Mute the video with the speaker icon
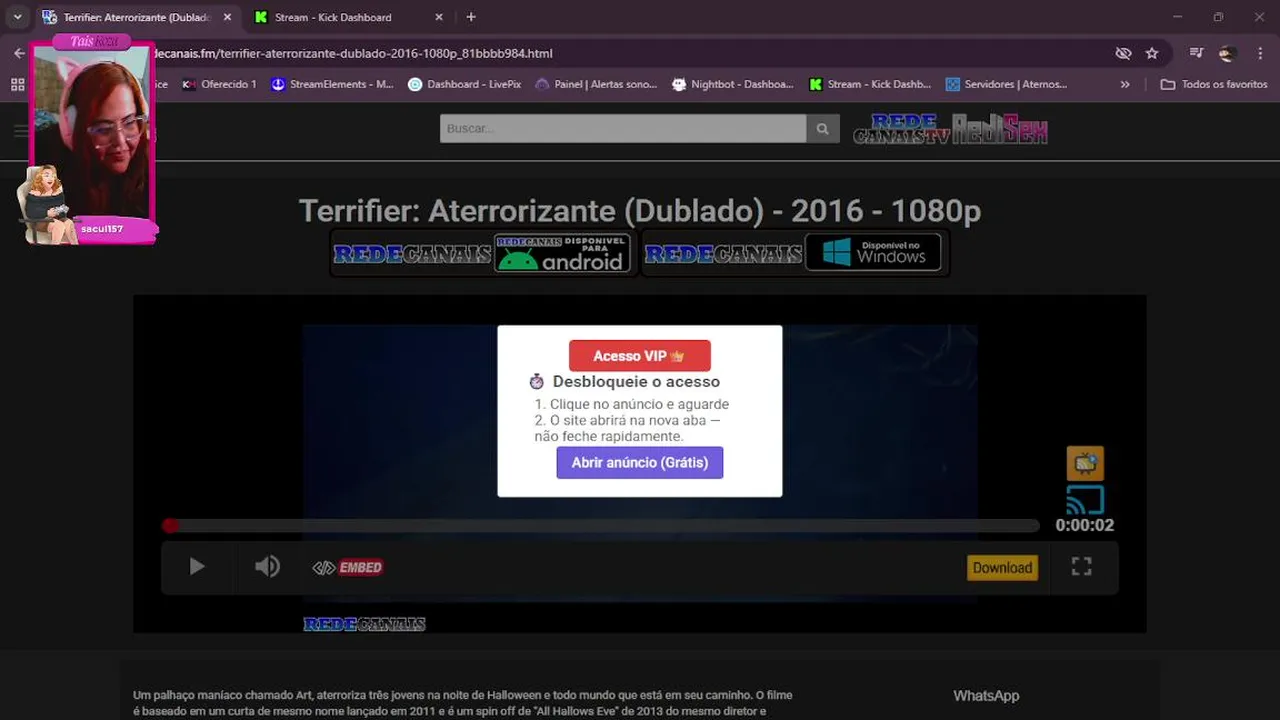The width and height of the screenshot is (1280, 720). click(267, 567)
